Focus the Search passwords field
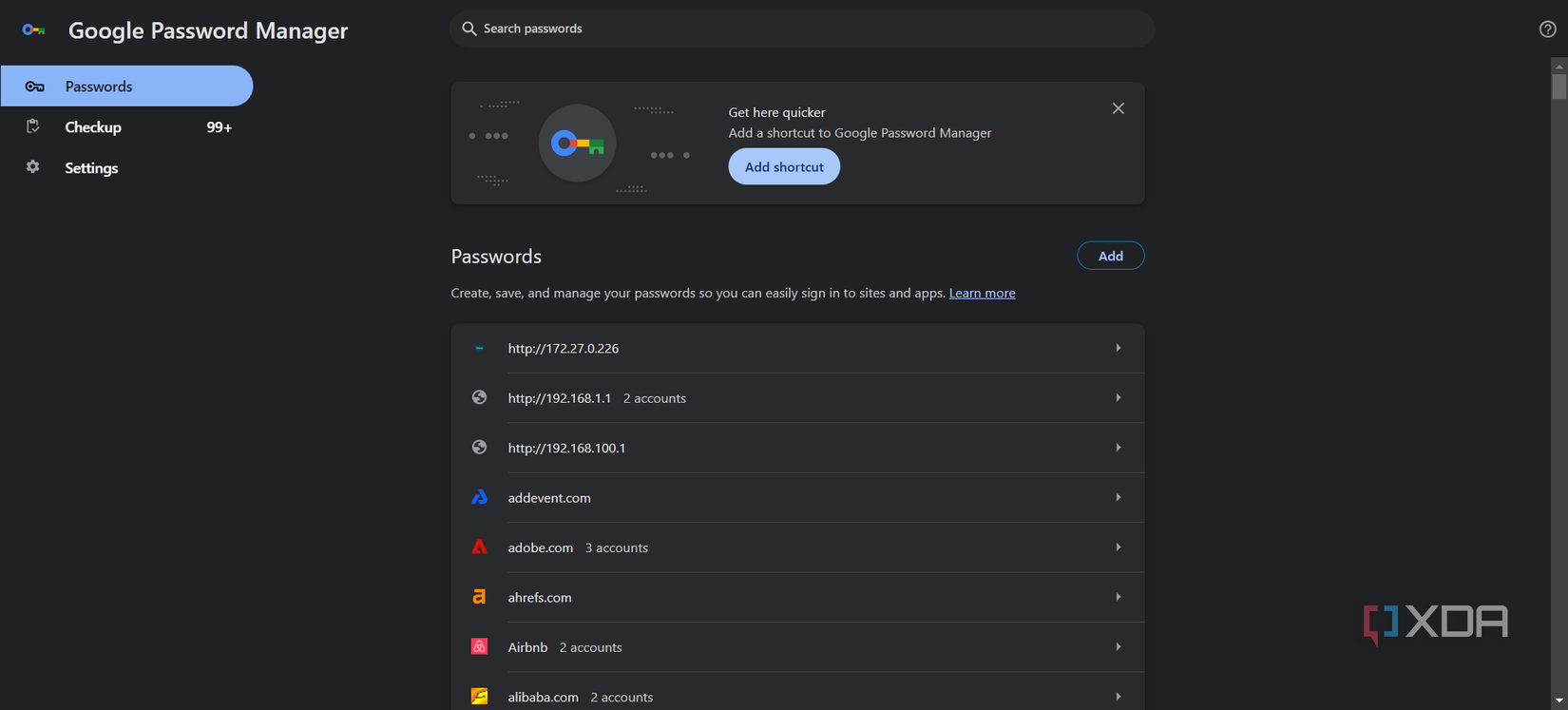Screen dimensions: 1568x710 (802, 29)
